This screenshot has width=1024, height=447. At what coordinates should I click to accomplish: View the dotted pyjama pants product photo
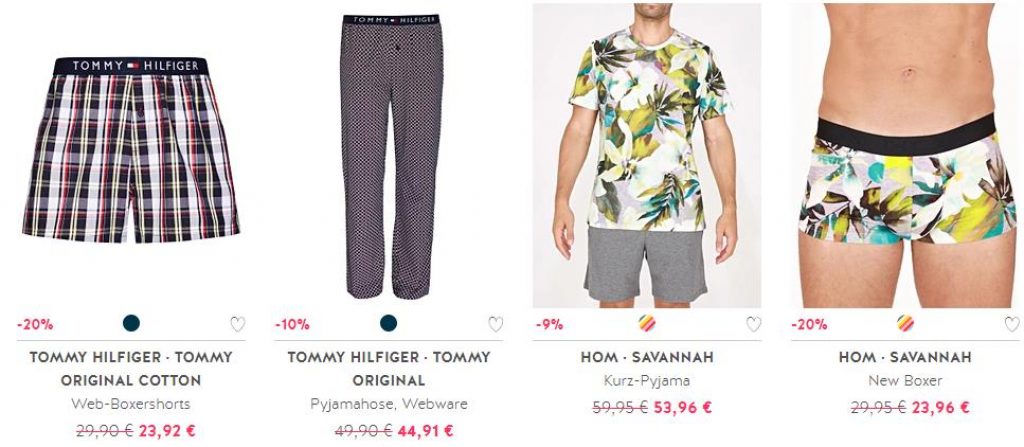391,157
